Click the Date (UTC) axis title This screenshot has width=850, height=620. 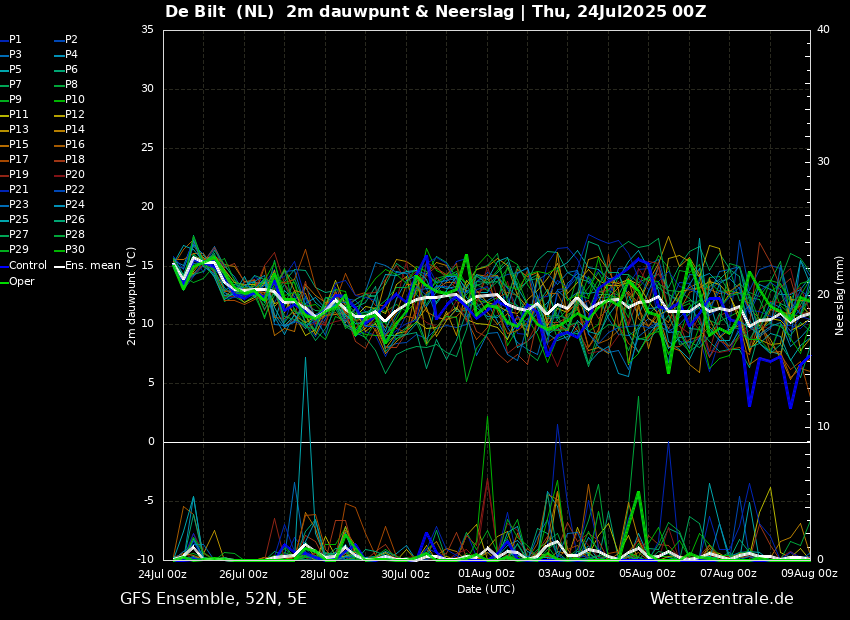pyautogui.click(x=486, y=589)
